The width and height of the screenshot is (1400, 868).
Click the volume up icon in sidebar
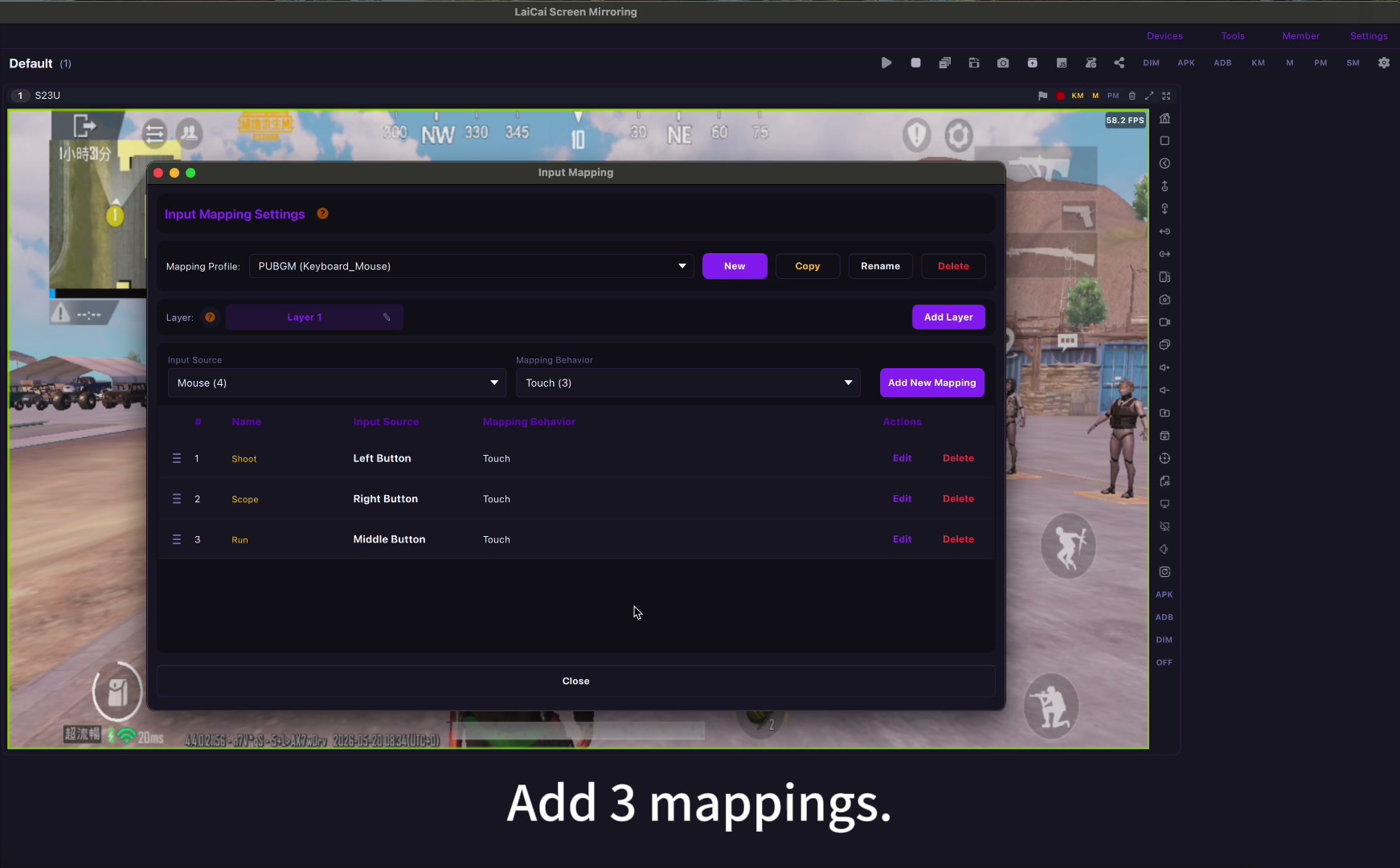coord(1165,367)
